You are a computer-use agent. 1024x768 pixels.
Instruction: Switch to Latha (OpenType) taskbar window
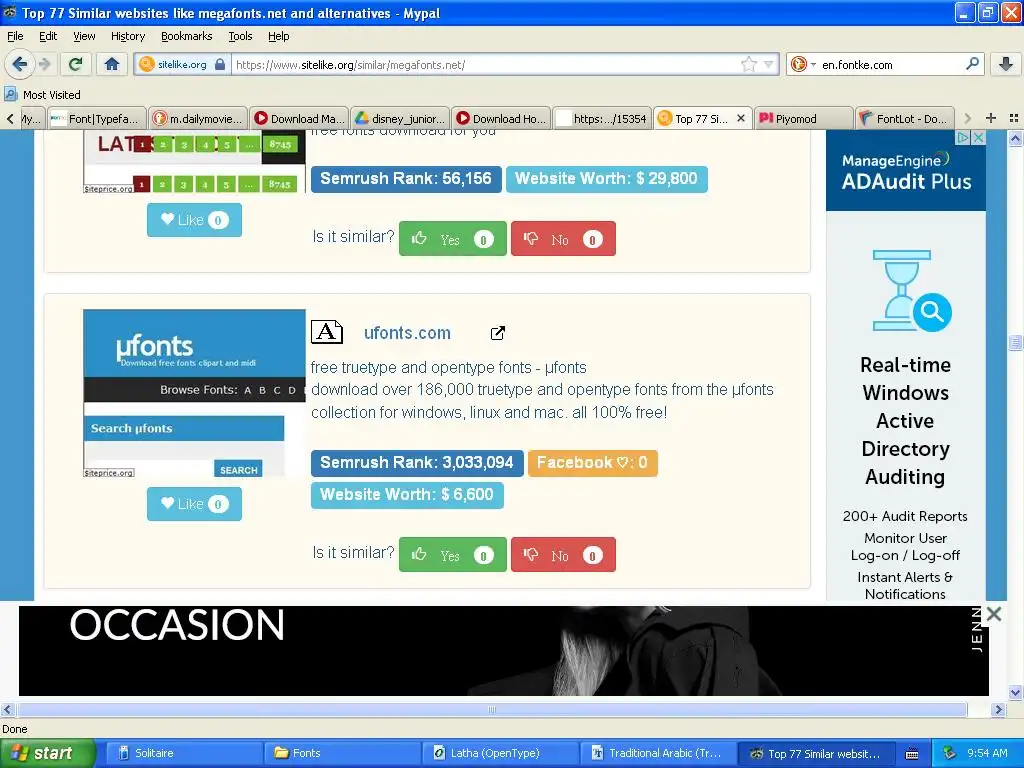point(499,753)
